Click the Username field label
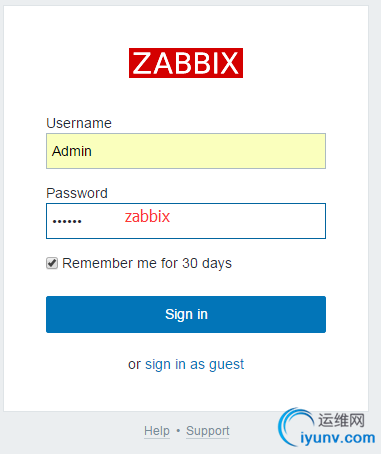The width and height of the screenshot is (381, 454). point(79,123)
